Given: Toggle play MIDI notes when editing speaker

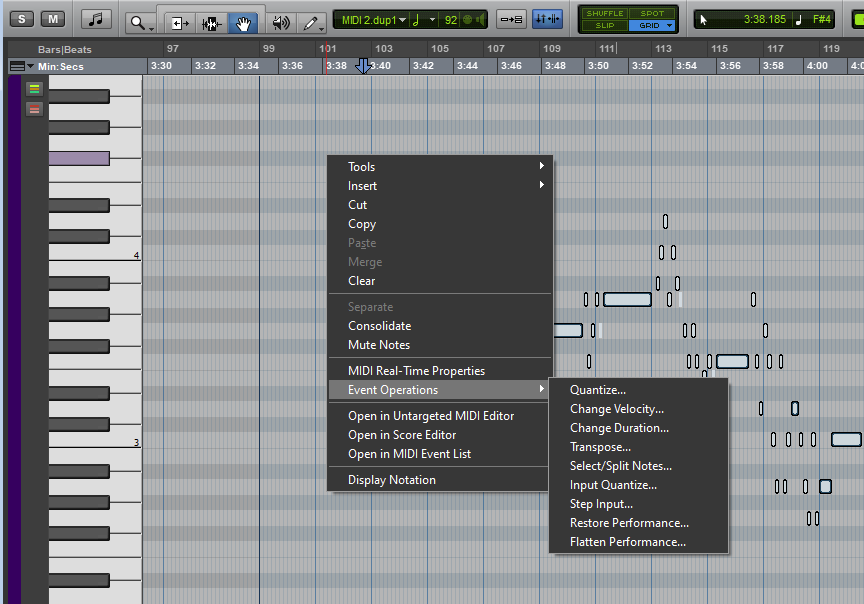Looking at the screenshot, I should 480,20.
